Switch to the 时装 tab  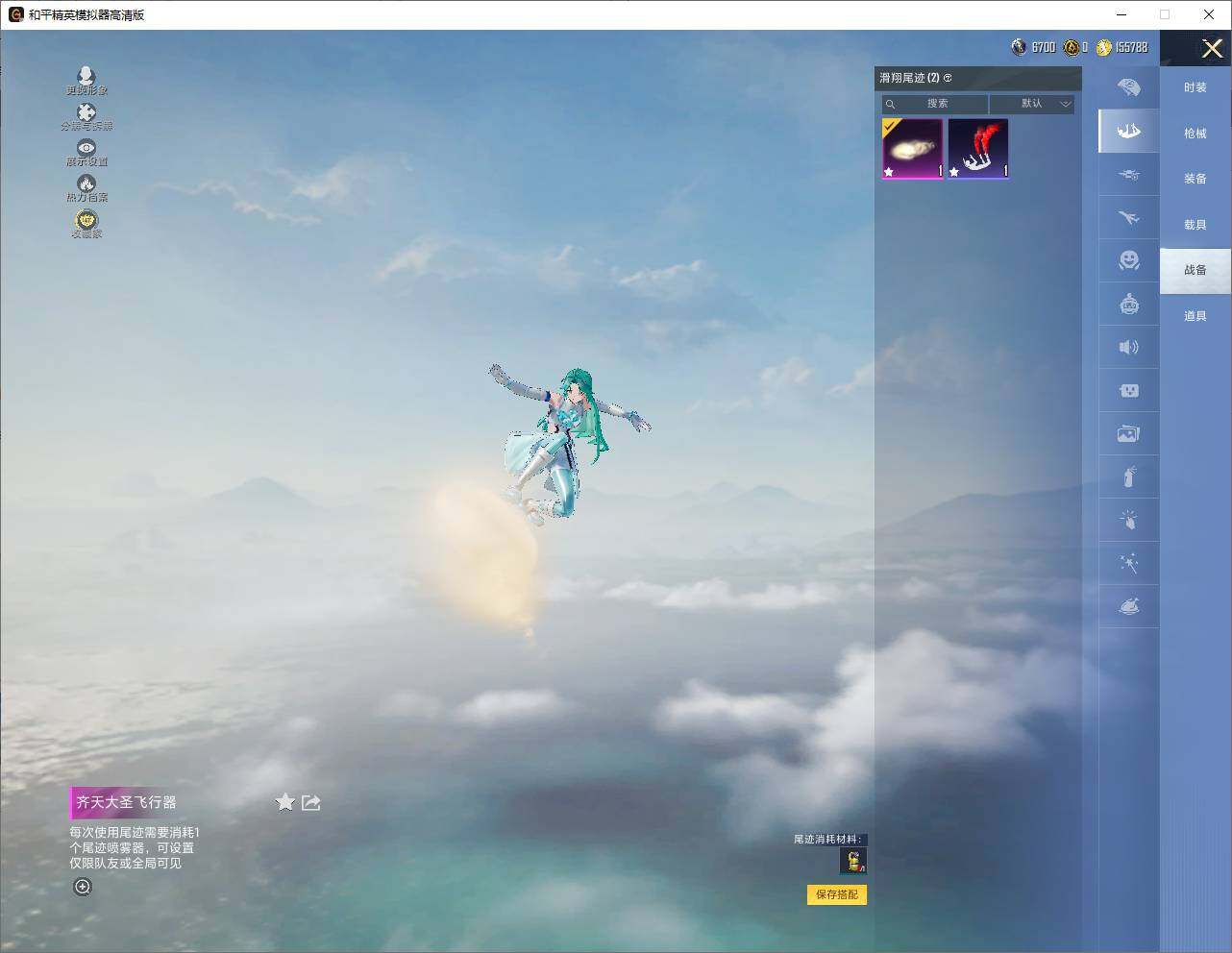pyautogui.click(x=1195, y=87)
